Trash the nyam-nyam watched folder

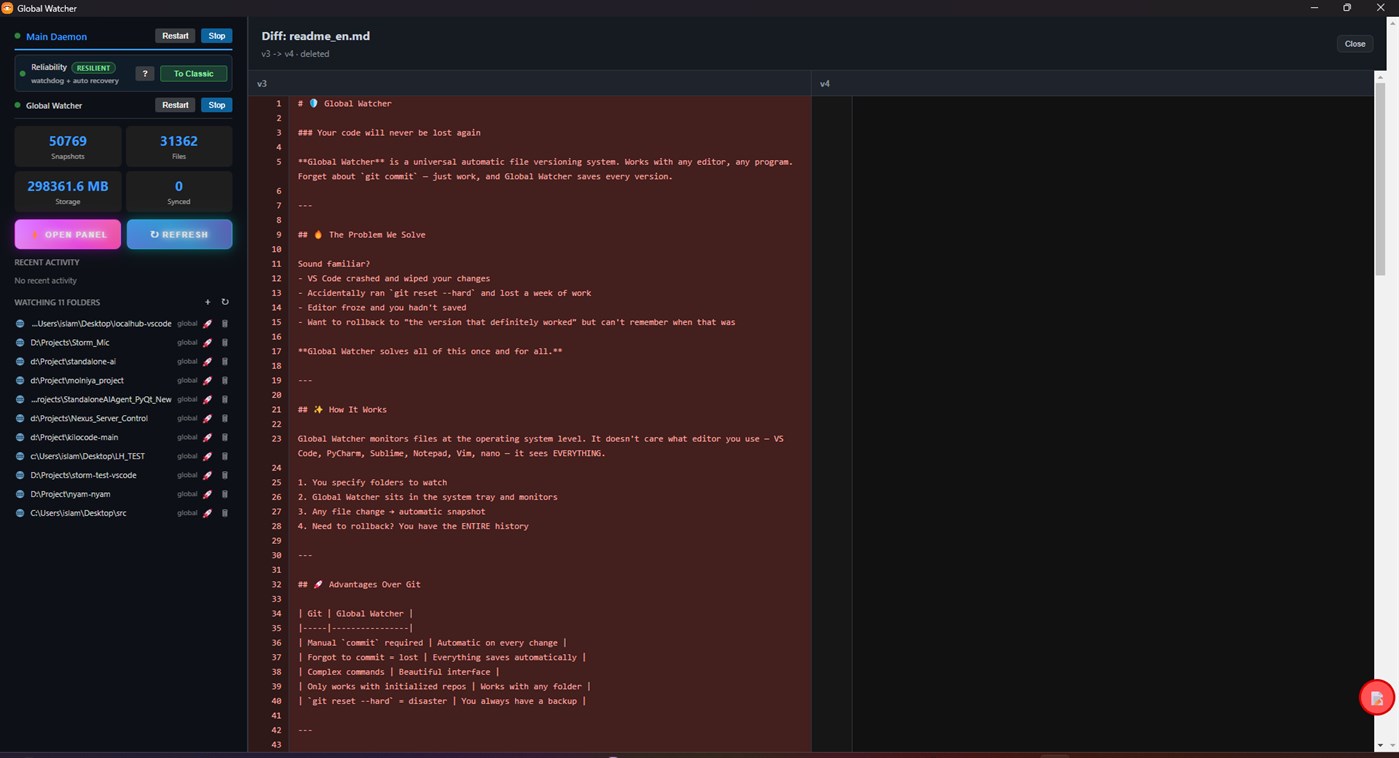tap(225, 495)
